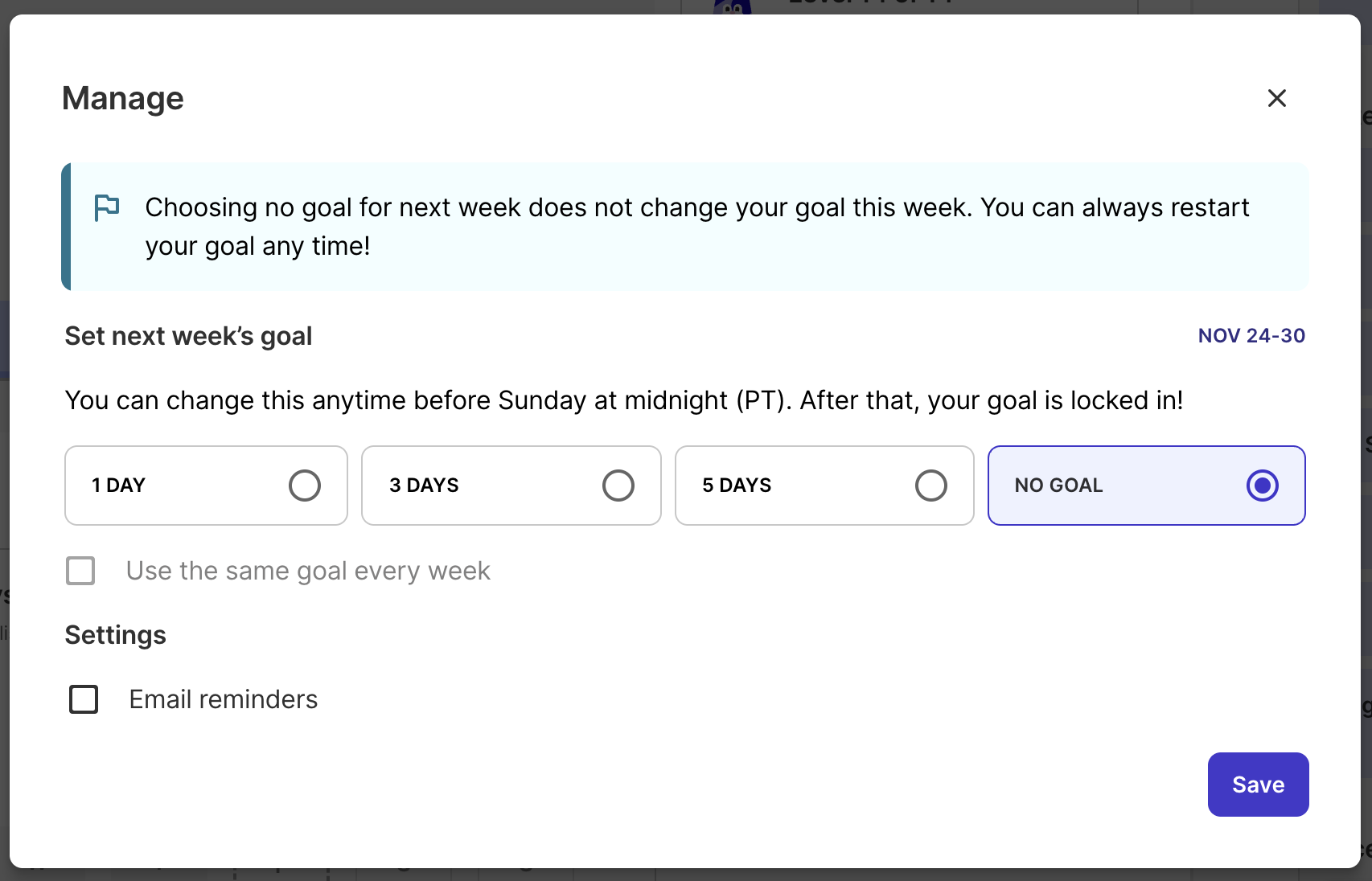Select the 5 DAYS radio circle
Image resolution: width=1372 pixels, height=881 pixels.
click(930, 486)
